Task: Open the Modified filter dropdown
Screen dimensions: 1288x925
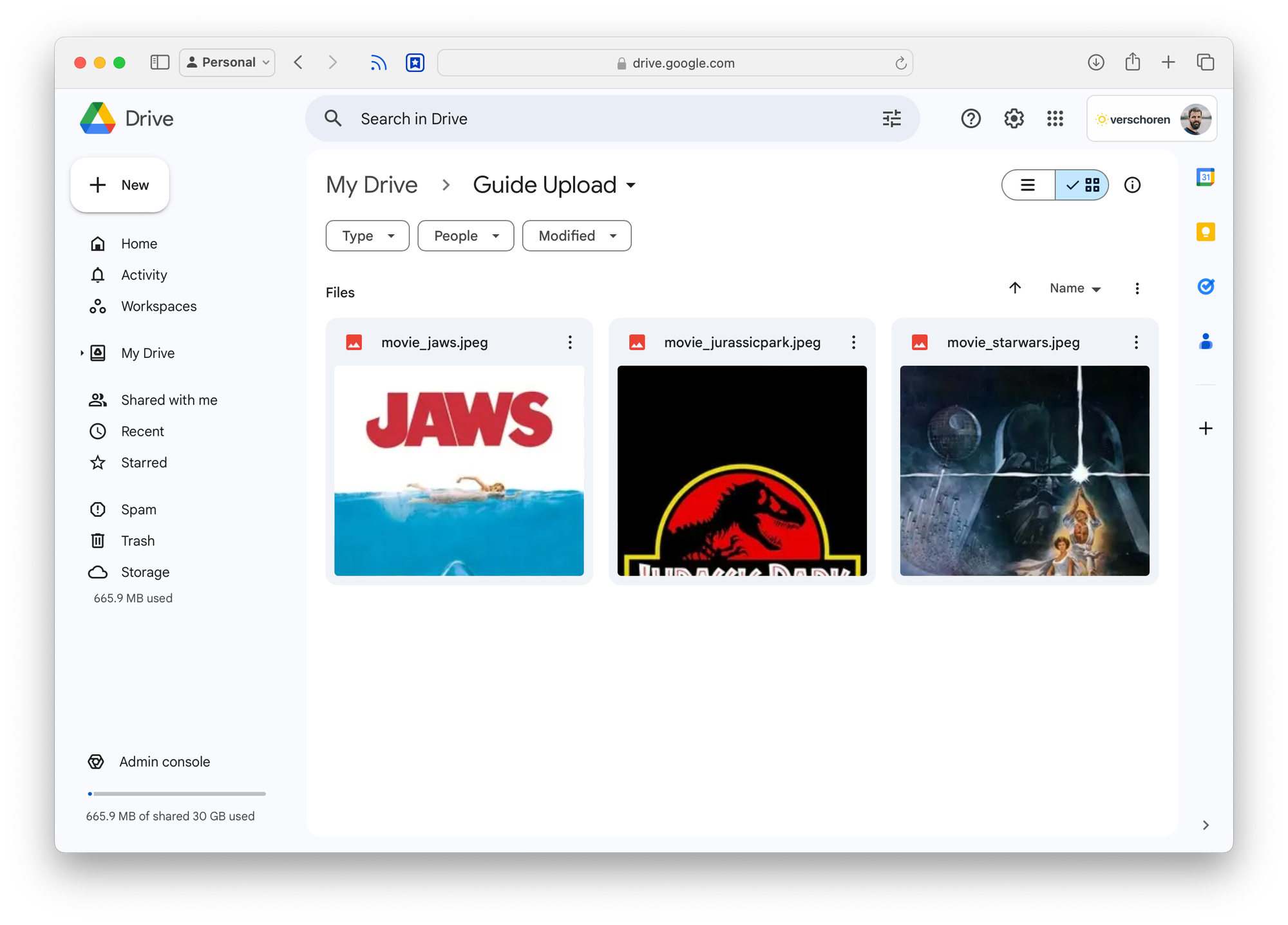Action: pos(576,236)
